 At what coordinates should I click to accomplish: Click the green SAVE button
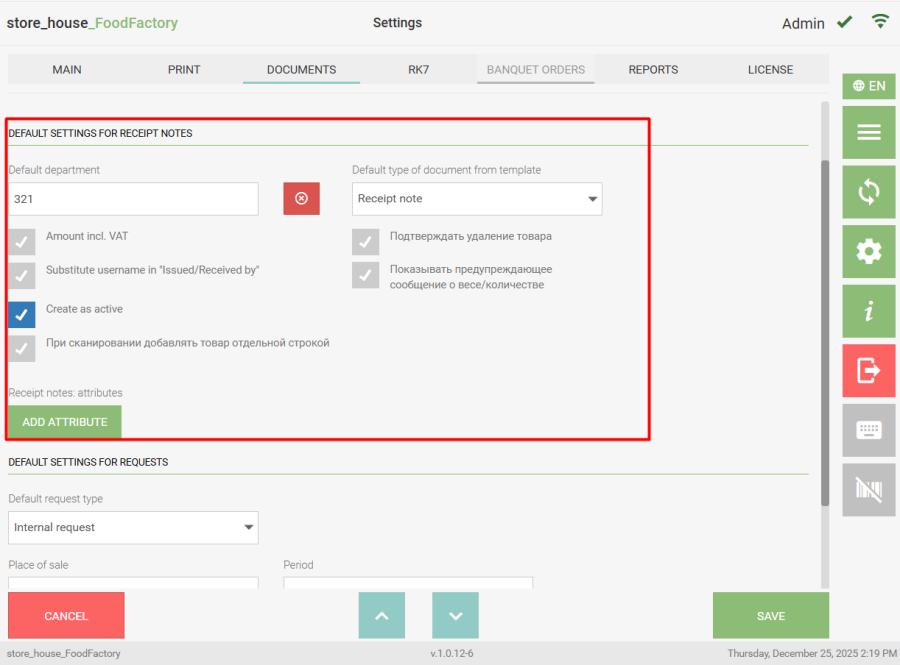coord(770,616)
